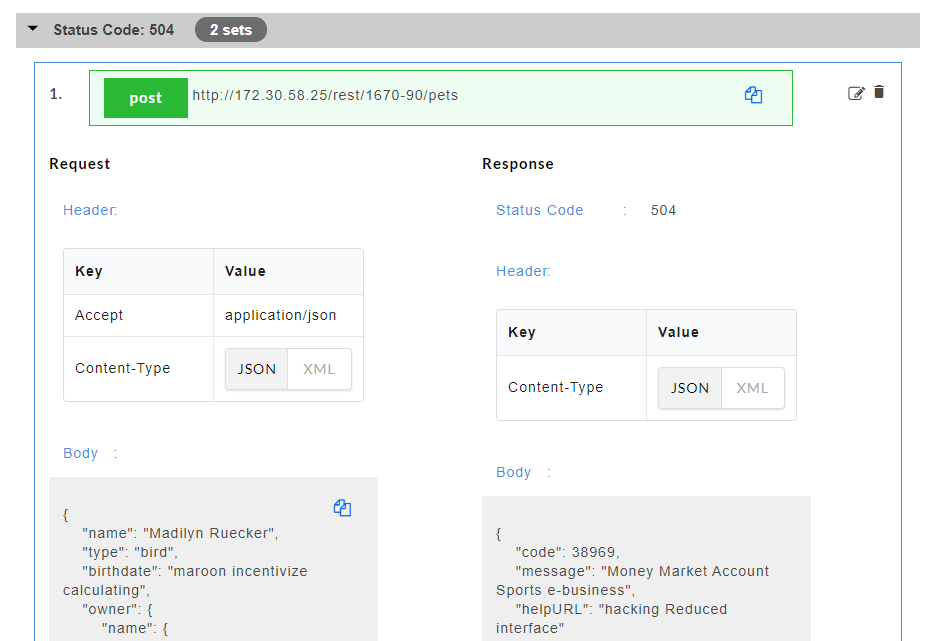Click the 2 sets badge
This screenshot has width=939, height=641.
pos(231,29)
